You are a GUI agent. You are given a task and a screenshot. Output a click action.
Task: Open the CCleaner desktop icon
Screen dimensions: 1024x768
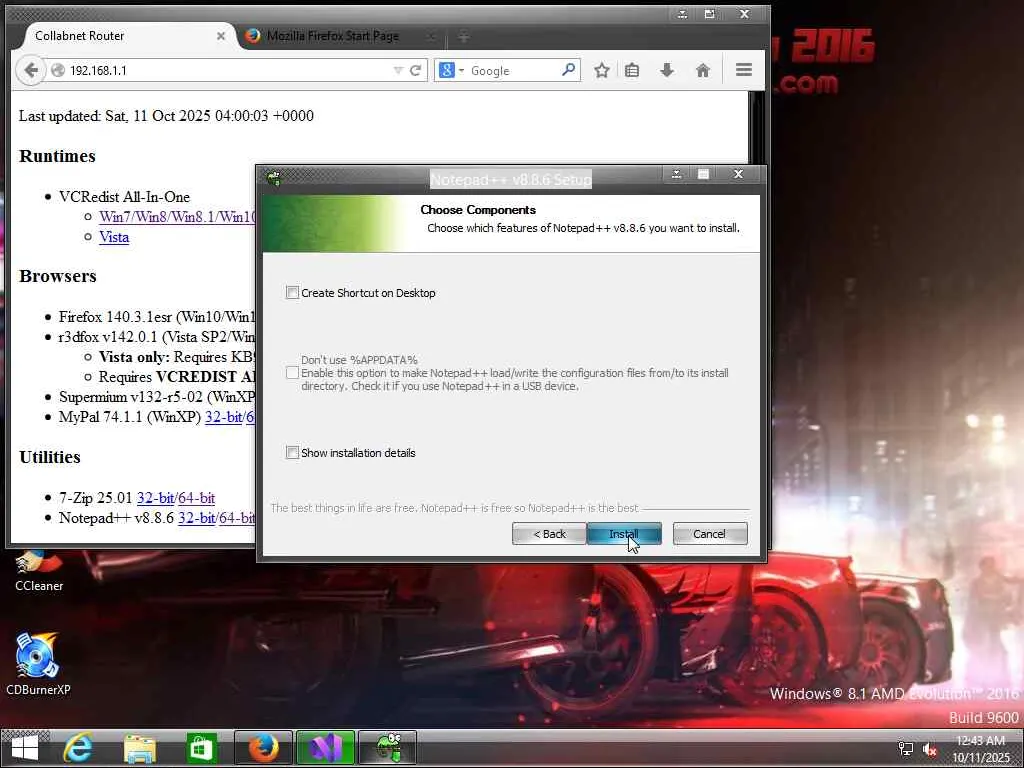(x=39, y=569)
